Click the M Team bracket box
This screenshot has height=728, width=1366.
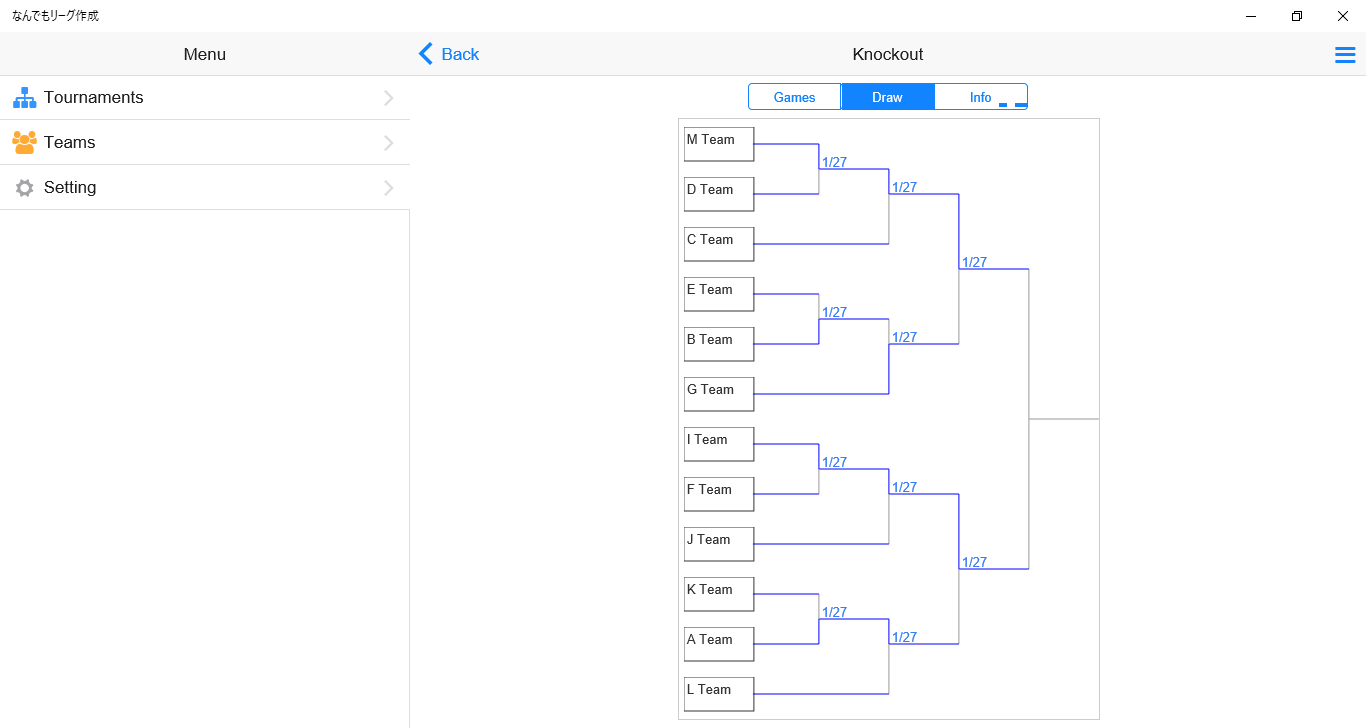(719, 144)
